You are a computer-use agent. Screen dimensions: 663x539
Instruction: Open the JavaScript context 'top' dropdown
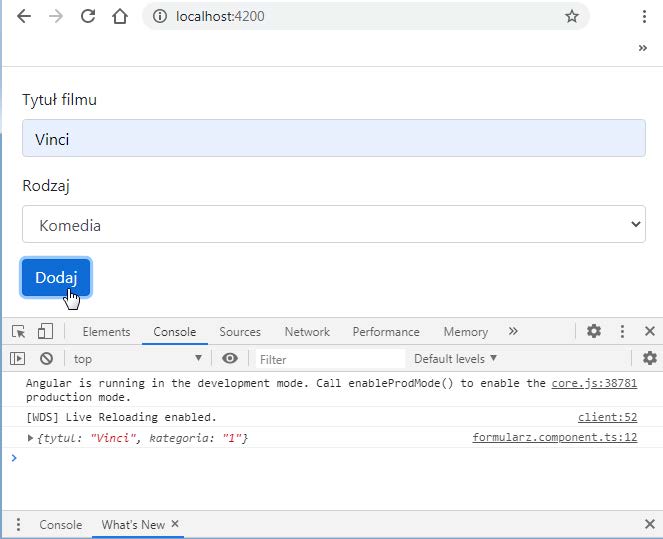[138, 359]
